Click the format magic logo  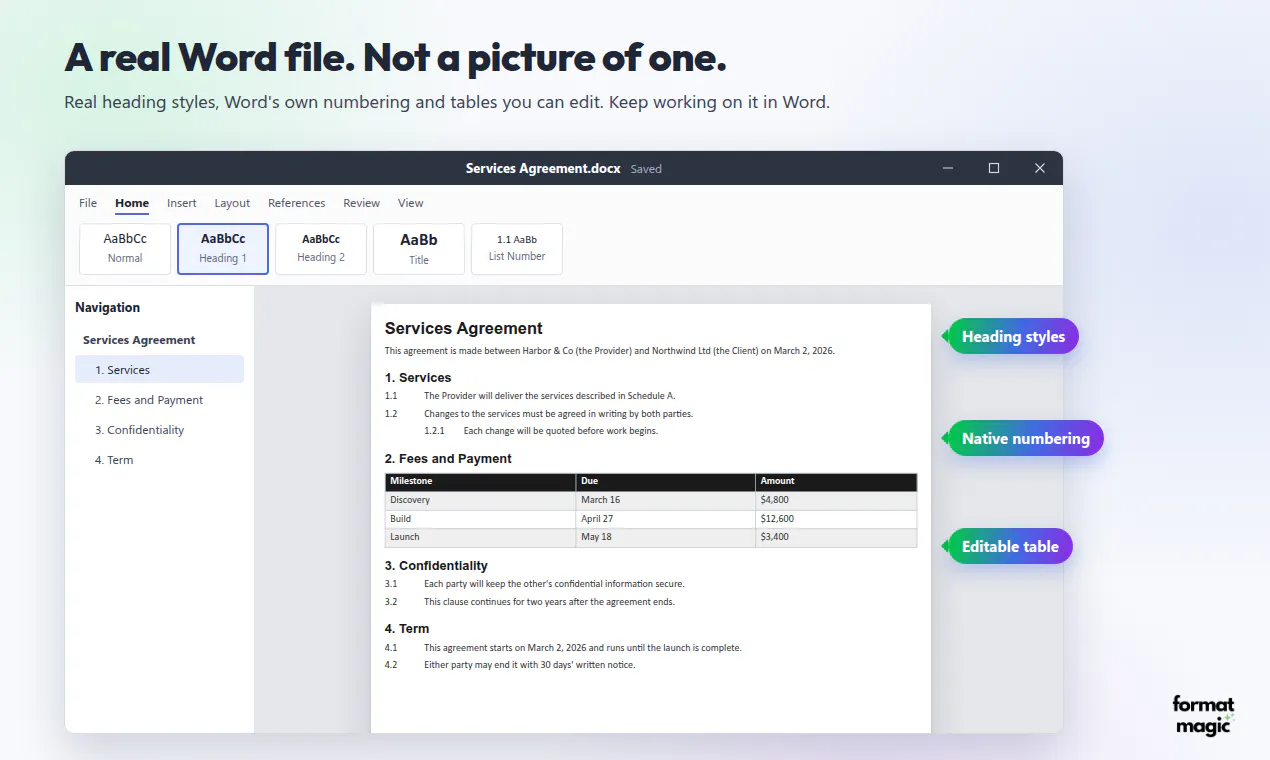1204,716
